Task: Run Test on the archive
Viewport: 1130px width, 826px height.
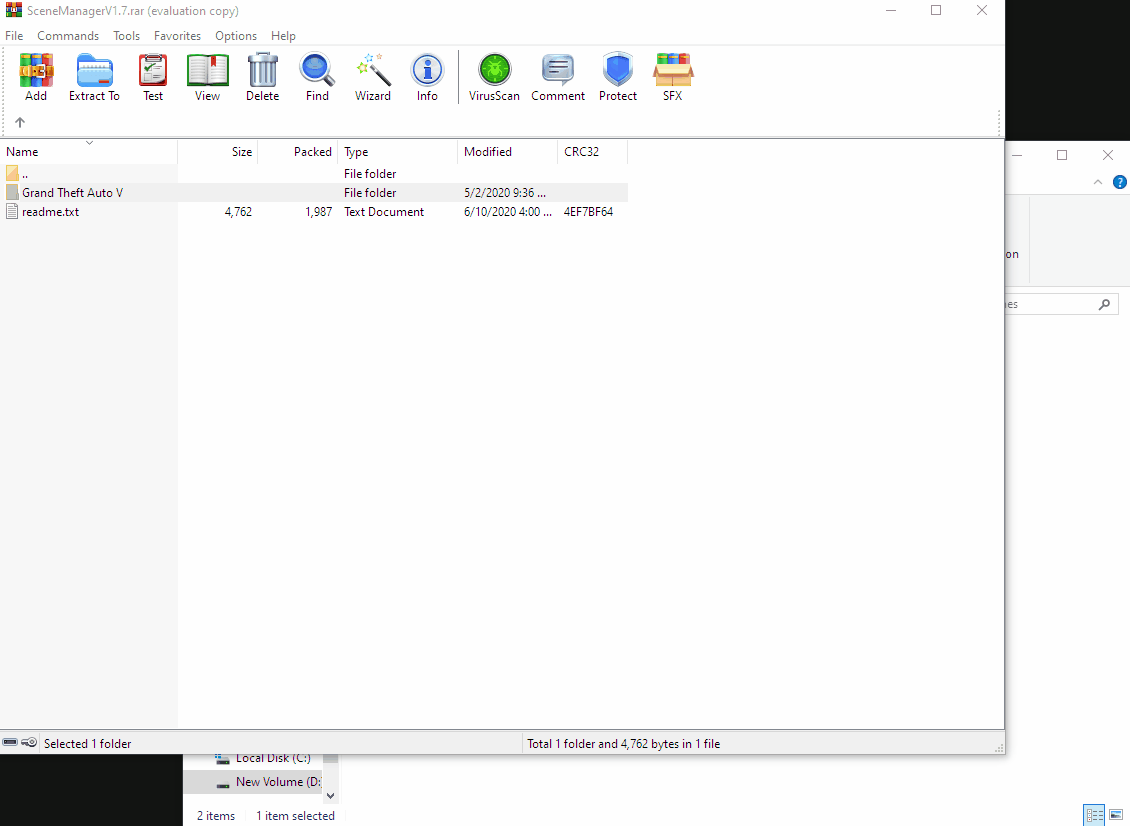Action: 153,77
